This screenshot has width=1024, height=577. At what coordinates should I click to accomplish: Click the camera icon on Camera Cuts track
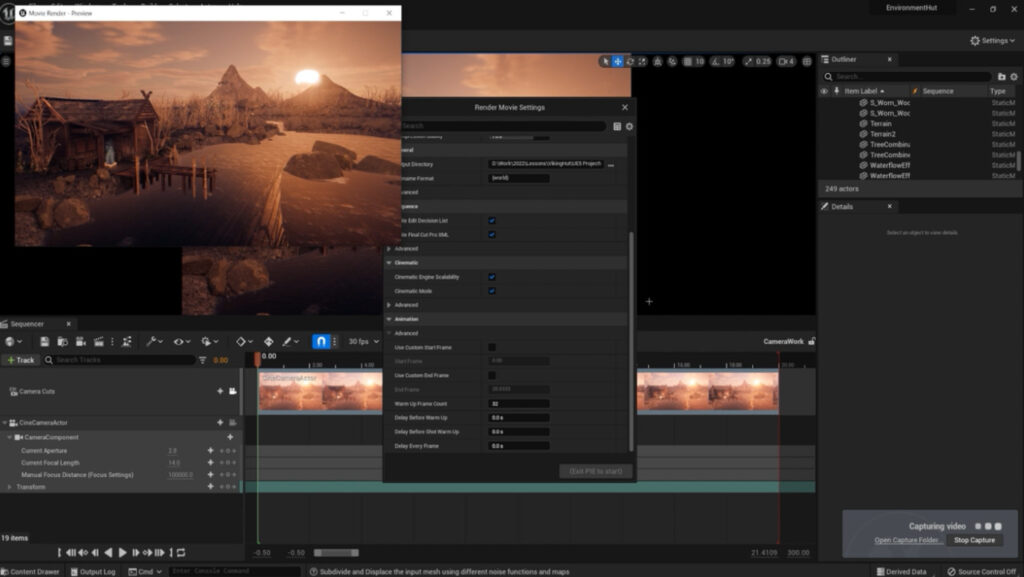232,391
